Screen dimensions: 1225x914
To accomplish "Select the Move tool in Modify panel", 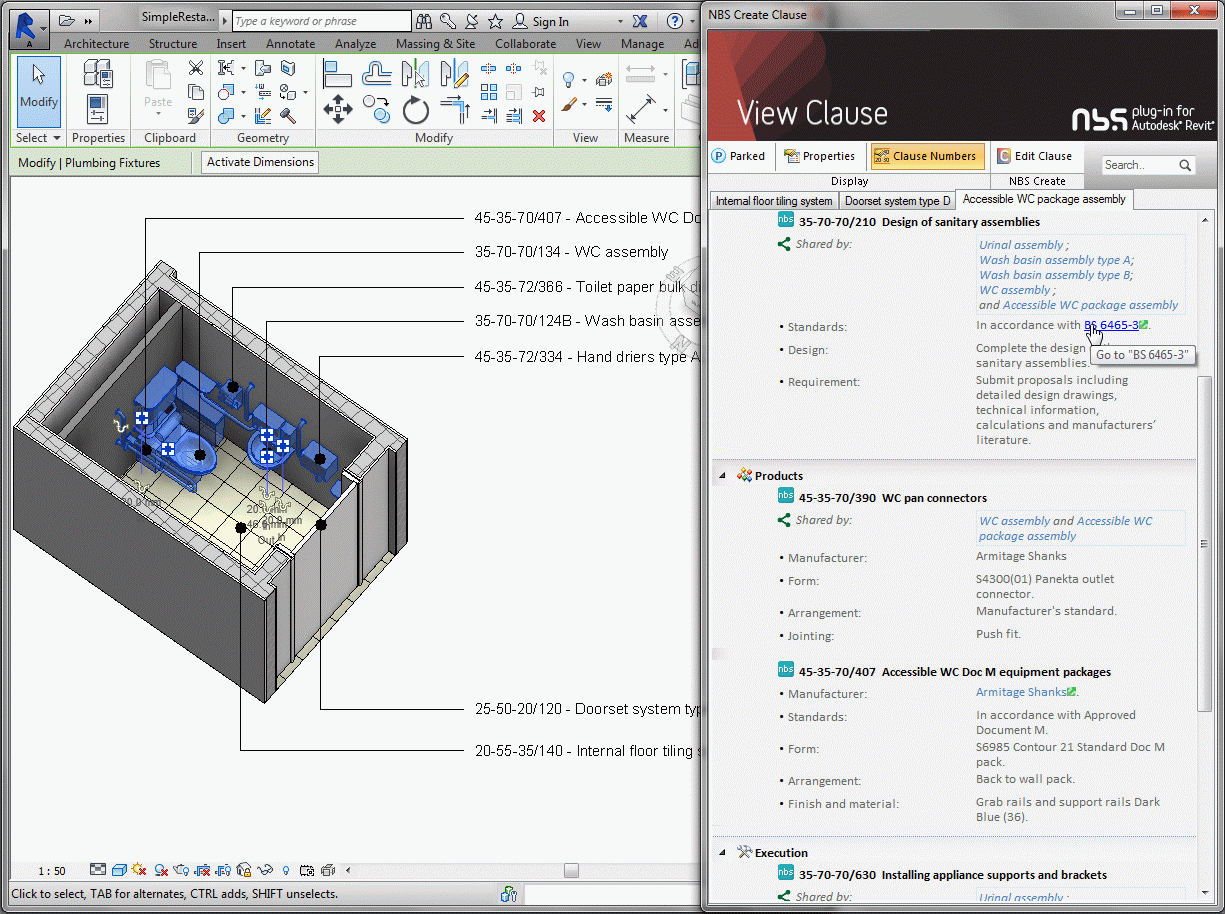I will (x=338, y=108).
